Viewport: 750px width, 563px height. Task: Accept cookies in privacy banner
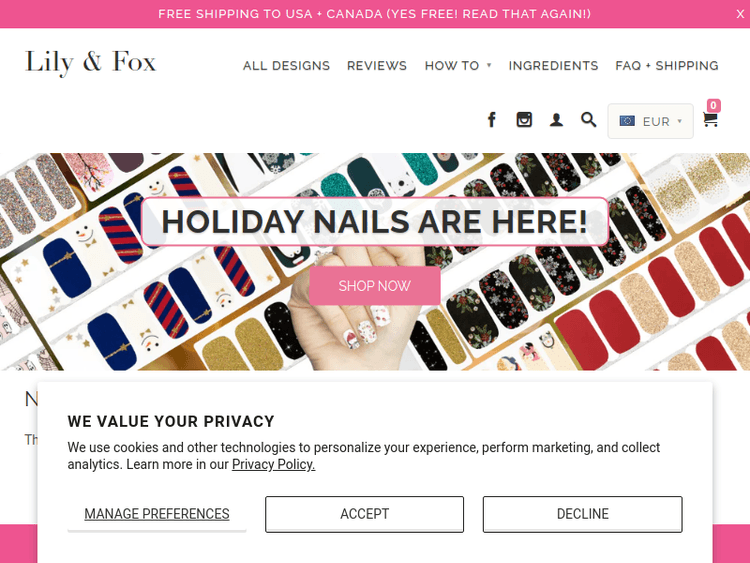(364, 514)
